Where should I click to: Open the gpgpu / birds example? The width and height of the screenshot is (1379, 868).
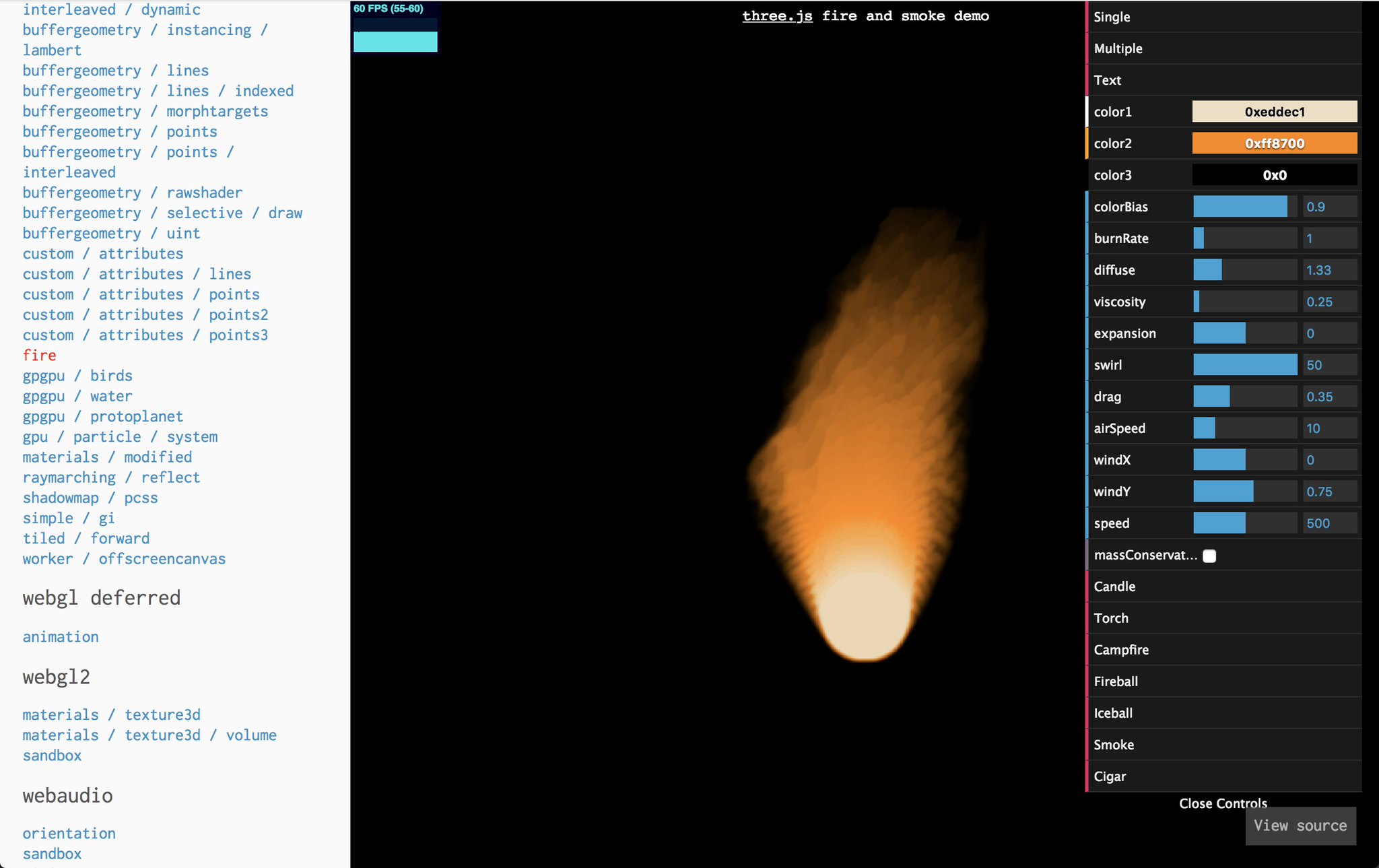[x=77, y=376]
